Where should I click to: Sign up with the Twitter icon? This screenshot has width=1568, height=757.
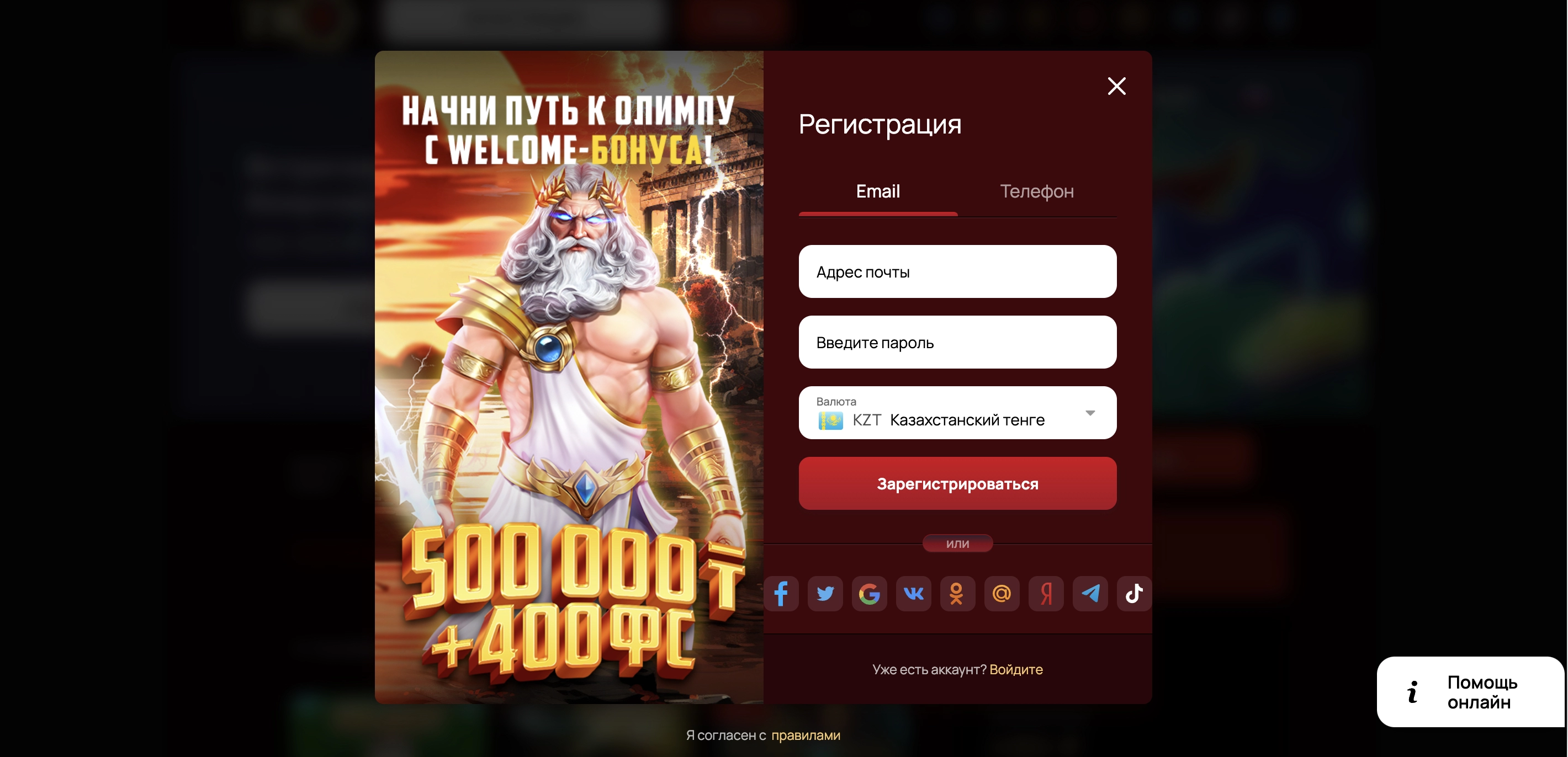(x=825, y=593)
